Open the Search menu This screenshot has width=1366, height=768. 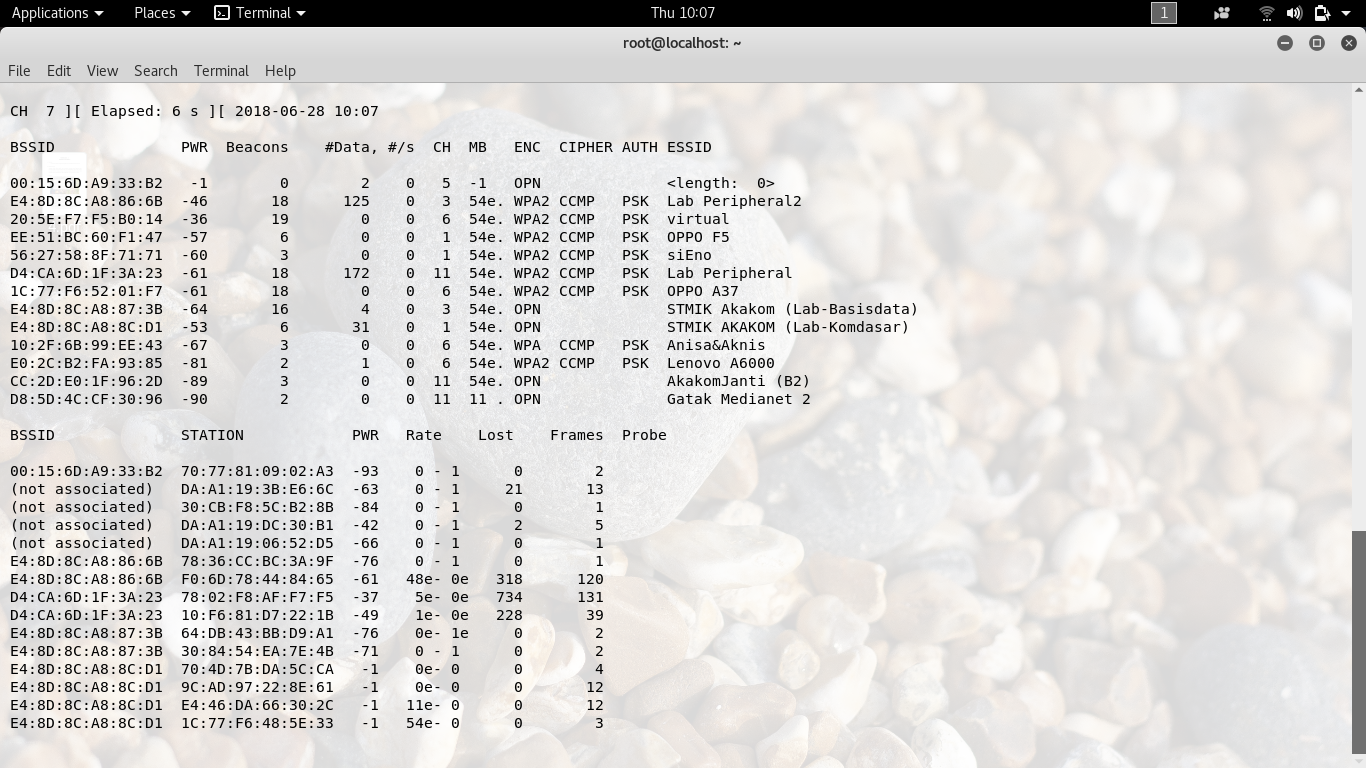(155, 71)
